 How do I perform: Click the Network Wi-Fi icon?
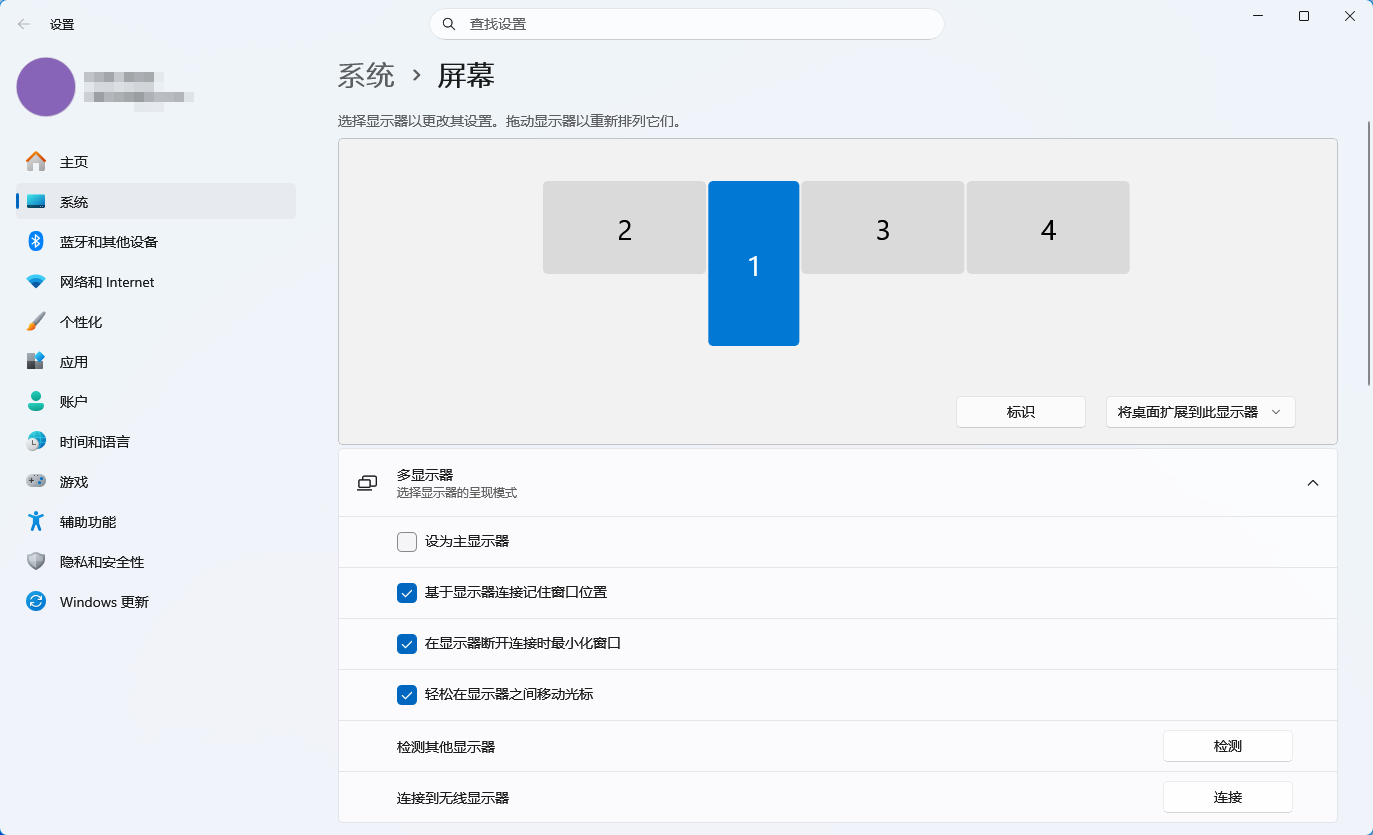36,282
